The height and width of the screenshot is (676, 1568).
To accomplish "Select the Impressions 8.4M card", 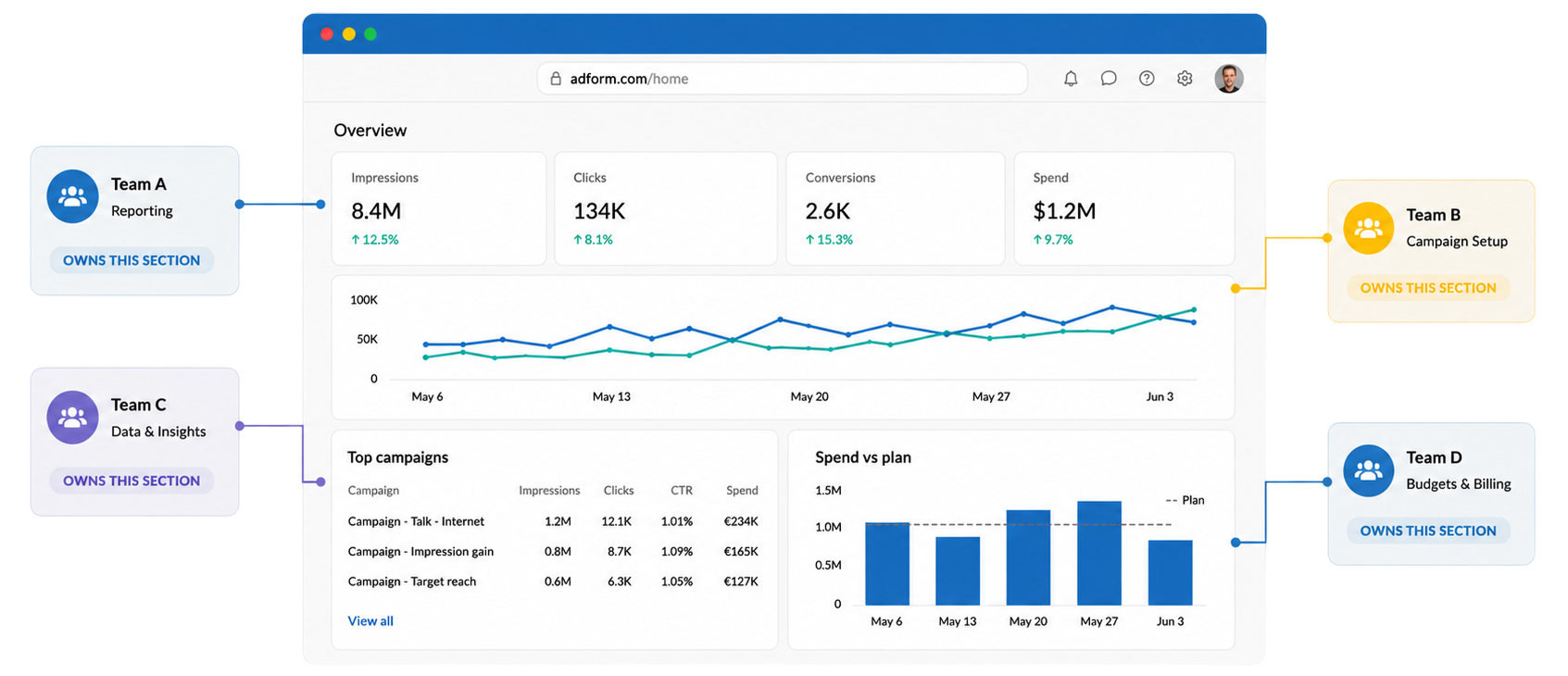I will [x=439, y=208].
